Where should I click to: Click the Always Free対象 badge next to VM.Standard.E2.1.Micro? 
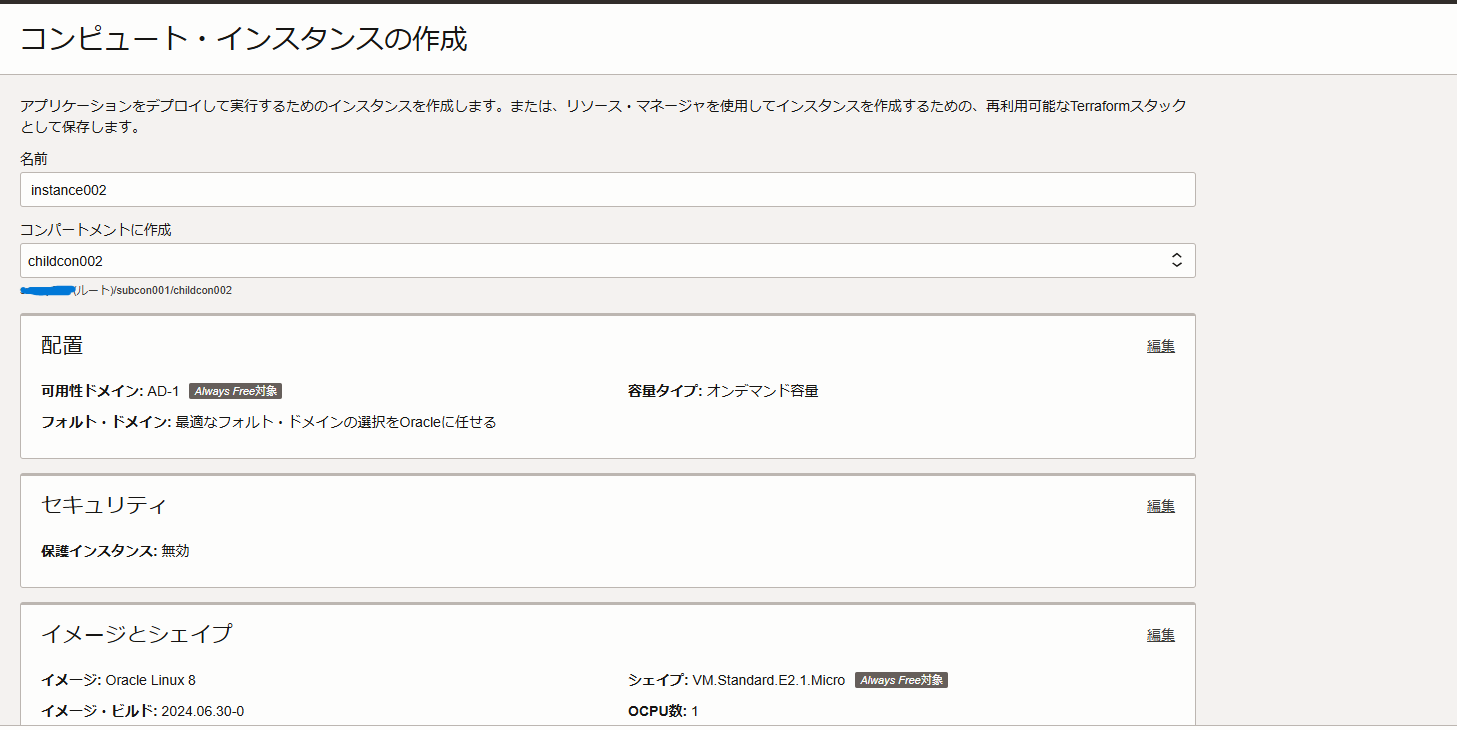click(x=900, y=679)
